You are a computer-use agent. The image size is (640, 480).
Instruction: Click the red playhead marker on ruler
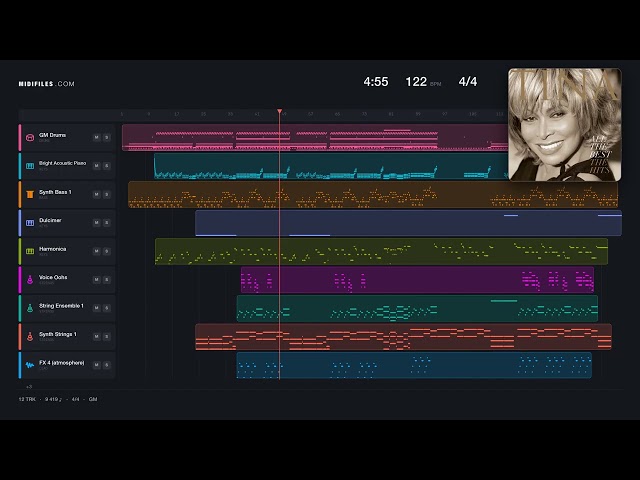pyautogui.click(x=280, y=111)
